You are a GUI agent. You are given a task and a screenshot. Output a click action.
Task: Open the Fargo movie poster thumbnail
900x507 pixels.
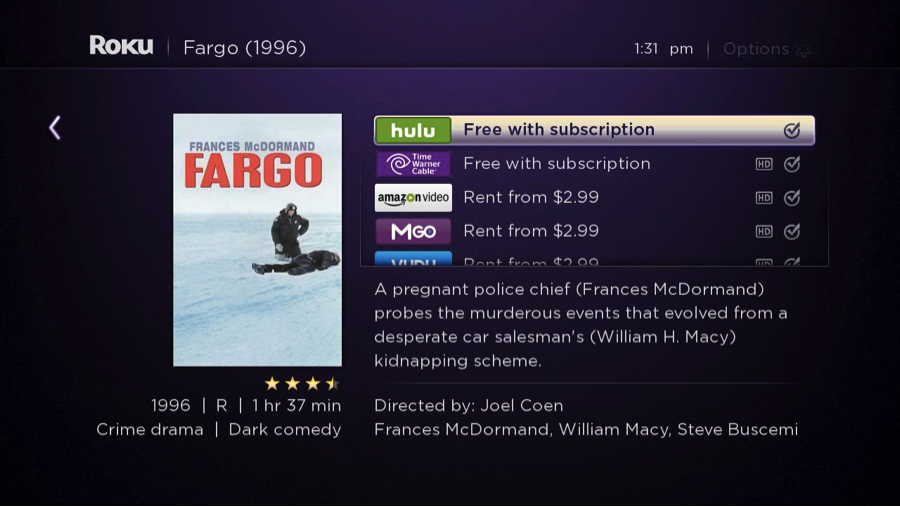click(x=257, y=240)
